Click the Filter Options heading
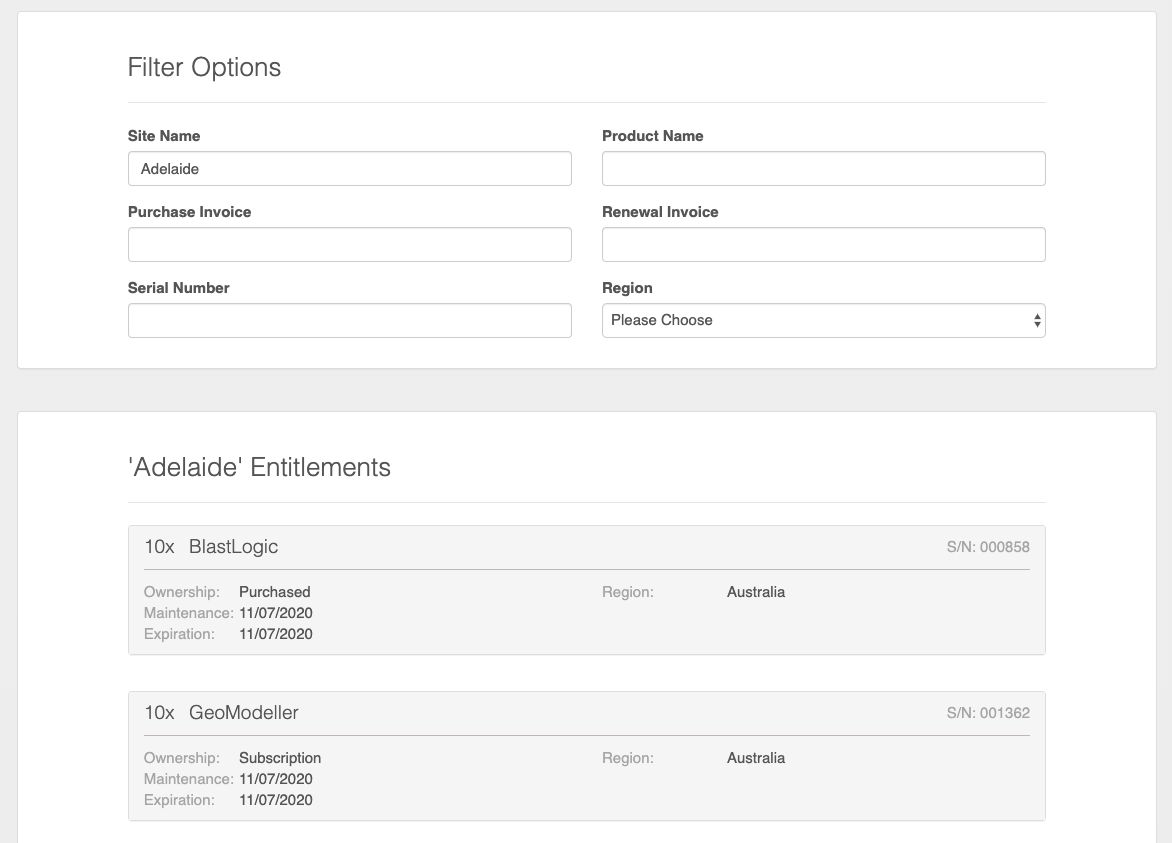 [204, 68]
